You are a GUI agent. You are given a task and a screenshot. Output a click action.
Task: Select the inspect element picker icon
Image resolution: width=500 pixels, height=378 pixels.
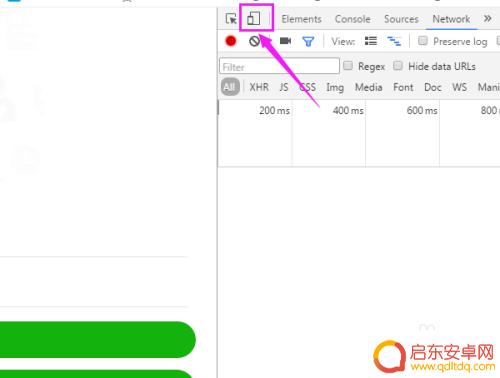pyautogui.click(x=231, y=19)
